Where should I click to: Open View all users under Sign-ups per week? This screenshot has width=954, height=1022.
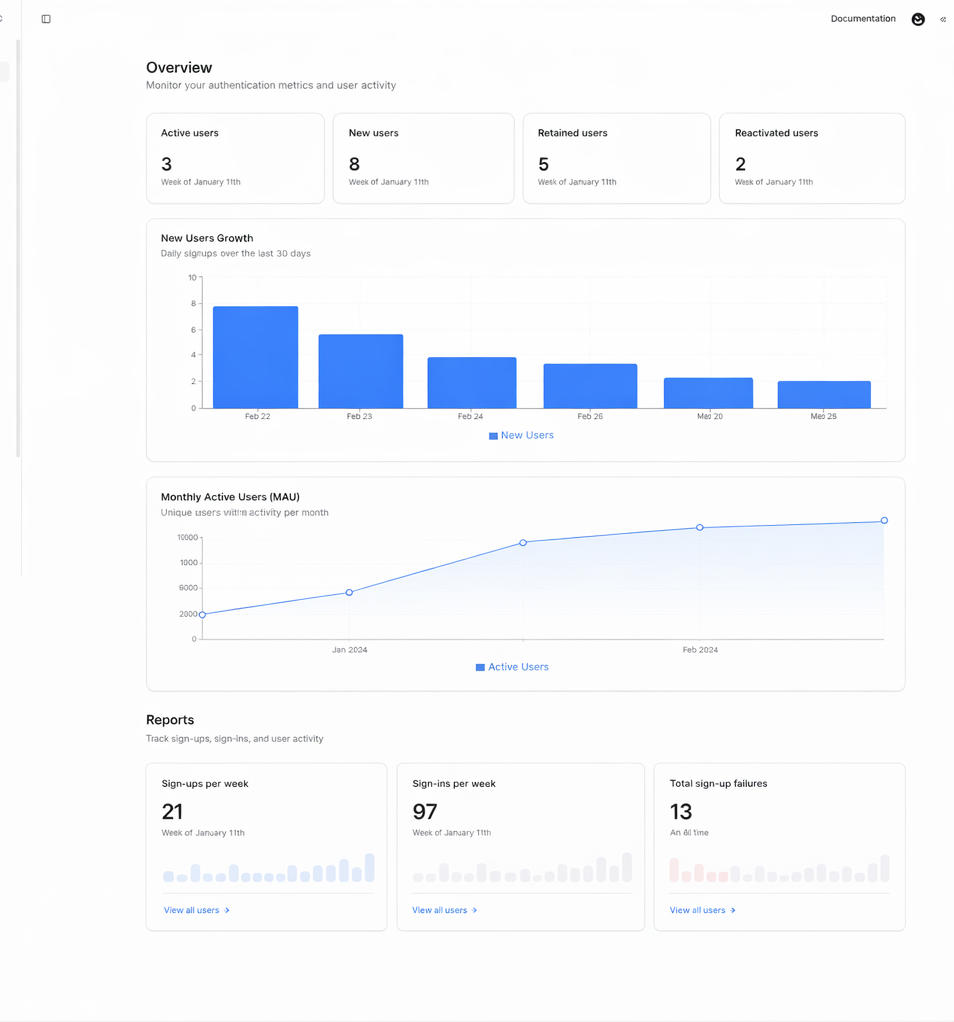(x=196, y=910)
